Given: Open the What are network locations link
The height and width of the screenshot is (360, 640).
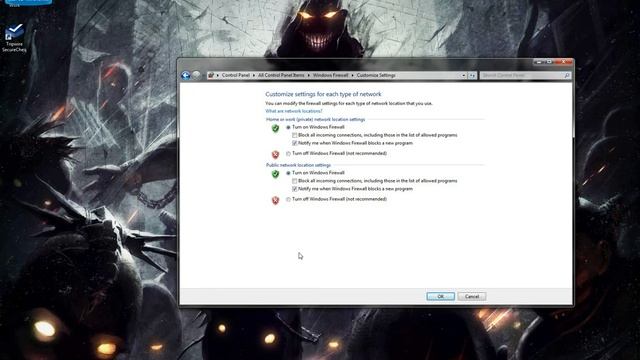Looking at the screenshot, I should 293,111.
